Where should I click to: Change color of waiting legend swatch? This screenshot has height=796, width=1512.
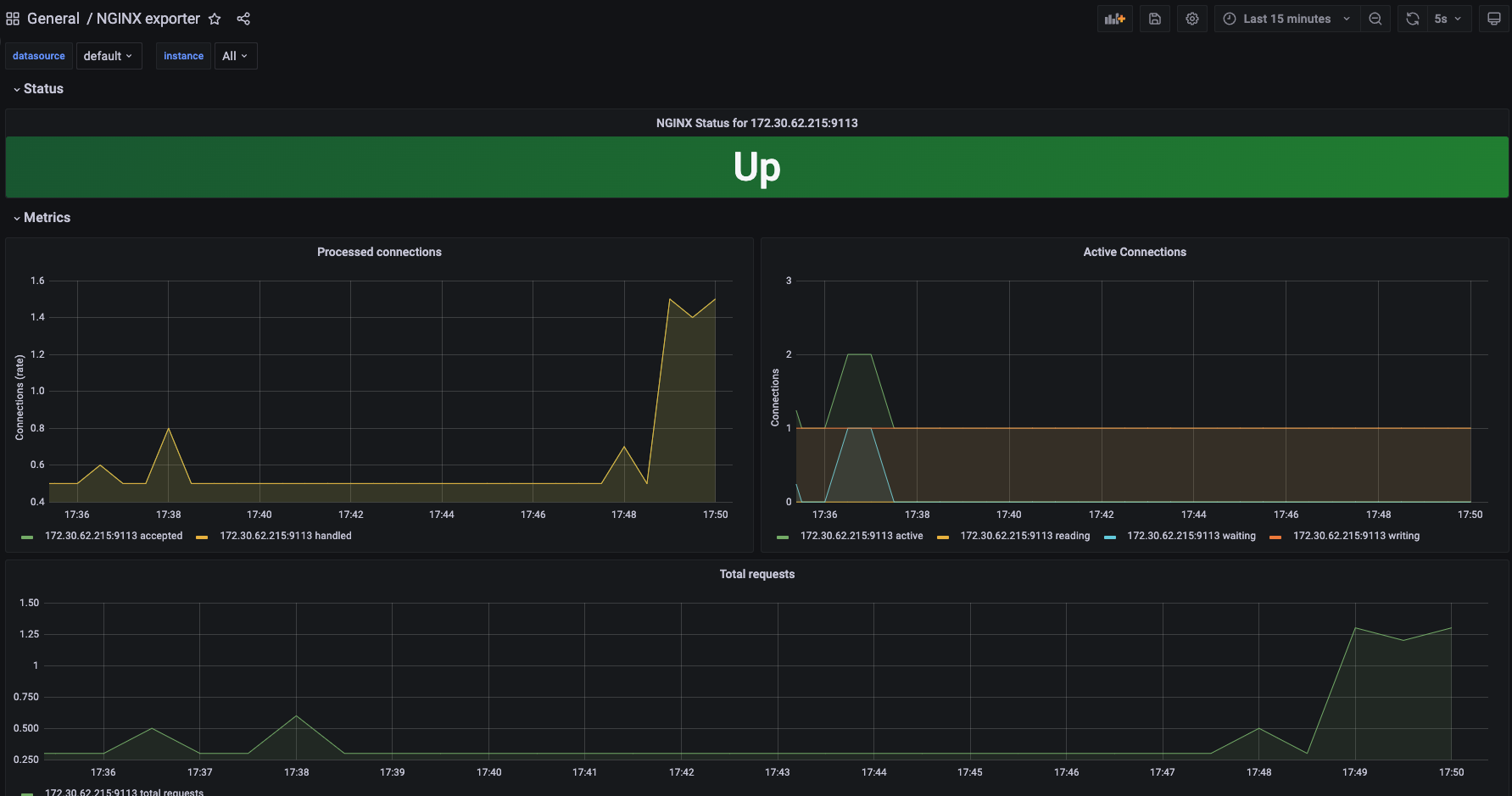pos(1110,537)
